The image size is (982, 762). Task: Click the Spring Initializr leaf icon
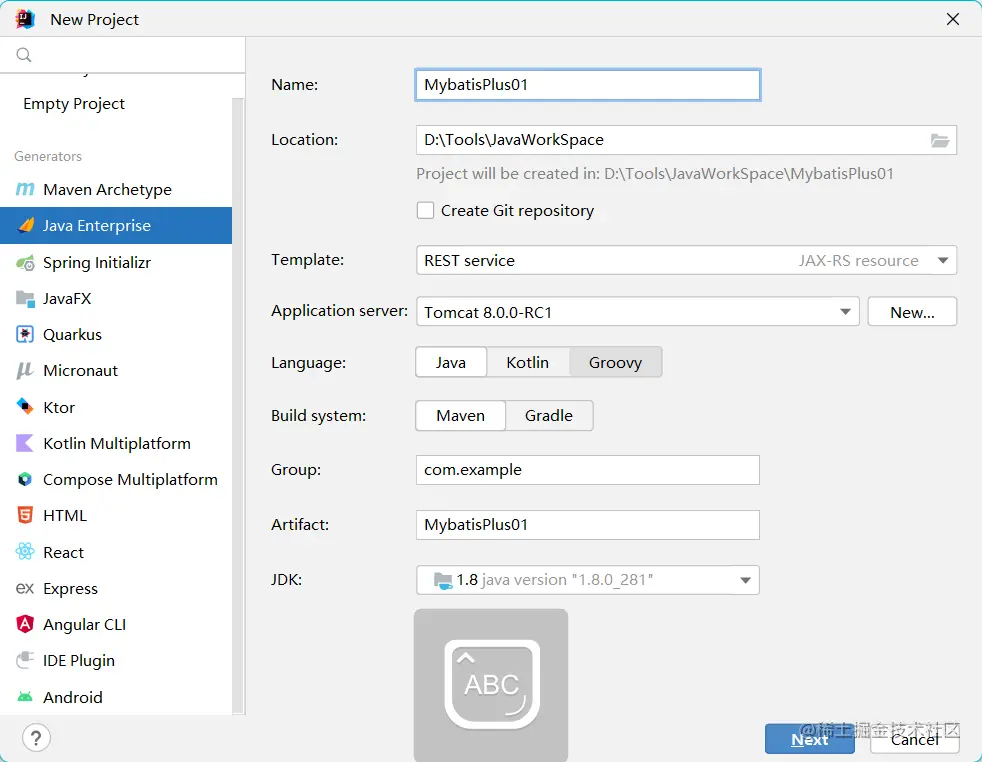(25, 263)
